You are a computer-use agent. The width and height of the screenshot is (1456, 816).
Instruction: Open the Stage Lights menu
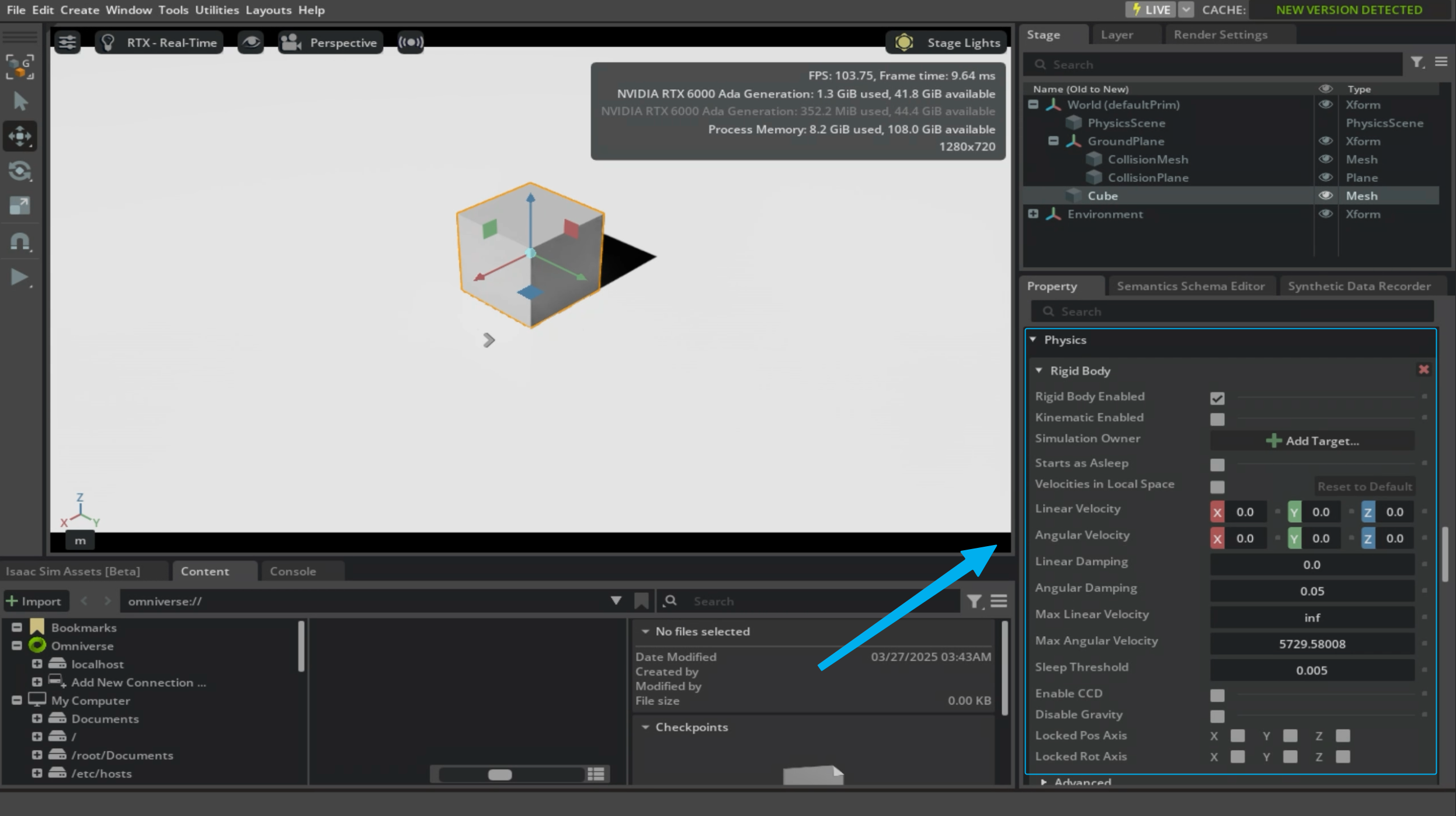click(946, 42)
